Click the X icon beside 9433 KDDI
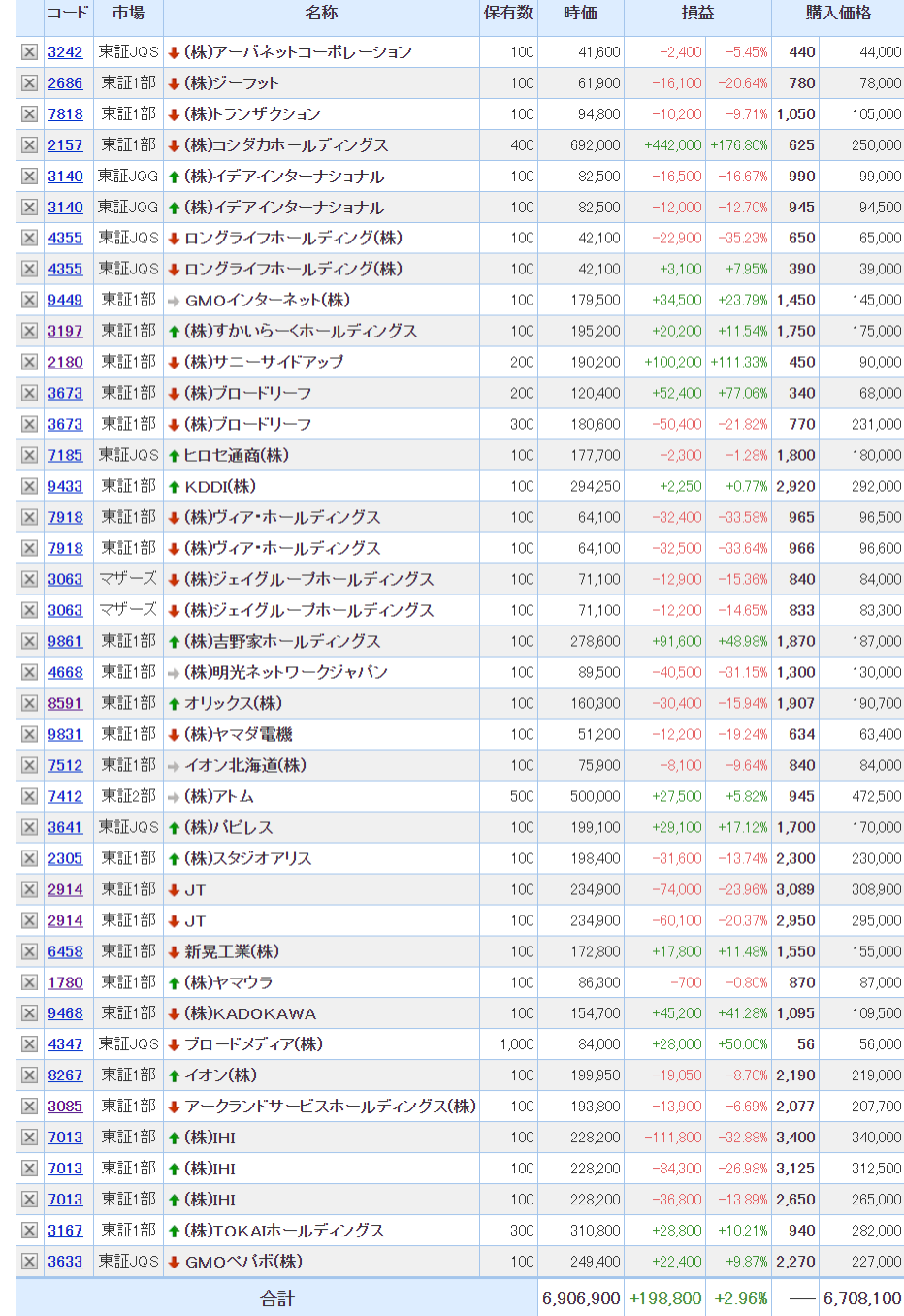This screenshot has width=904, height=1316. tap(29, 487)
